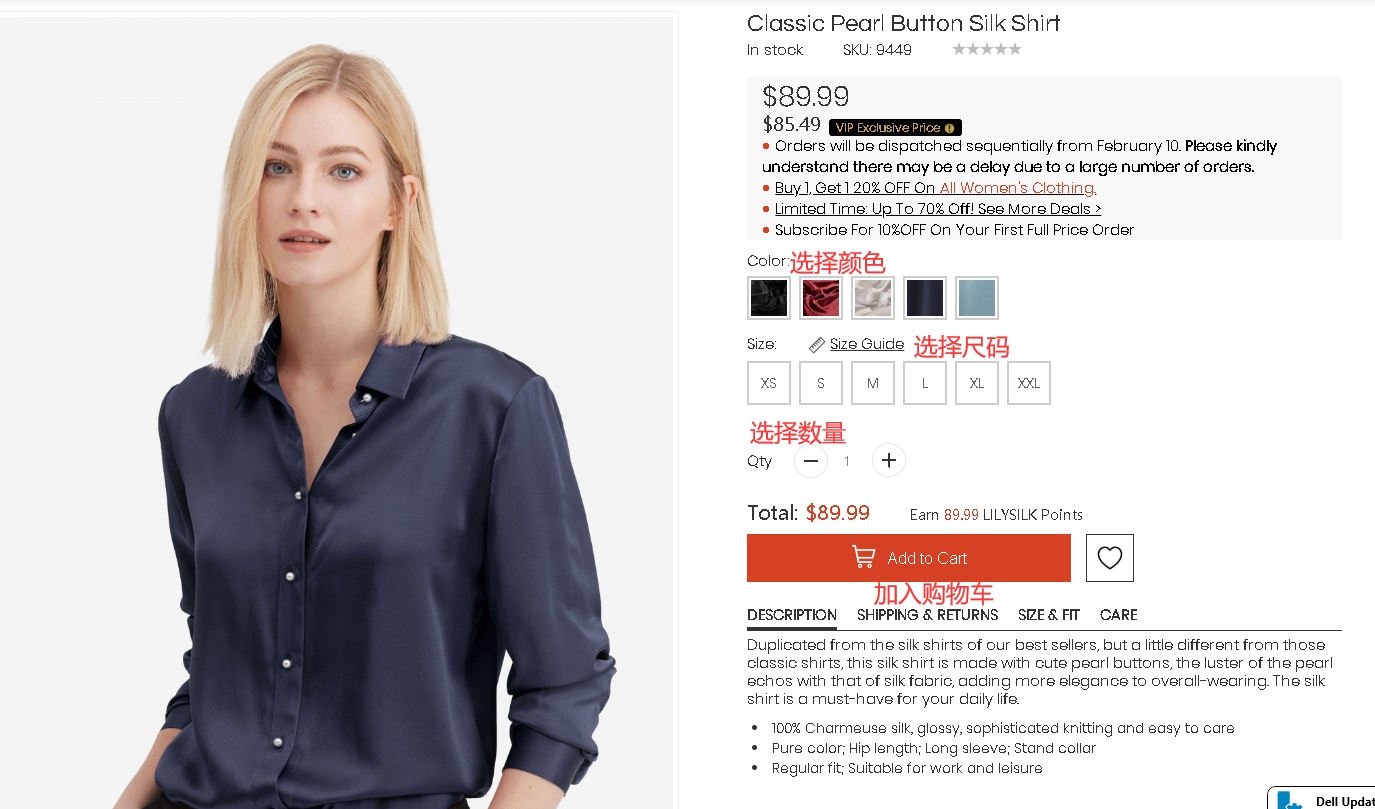Screen dimensions: 1375x809
Task: Decrease quantity with the minus icon
Action: [x=811, y=461]
